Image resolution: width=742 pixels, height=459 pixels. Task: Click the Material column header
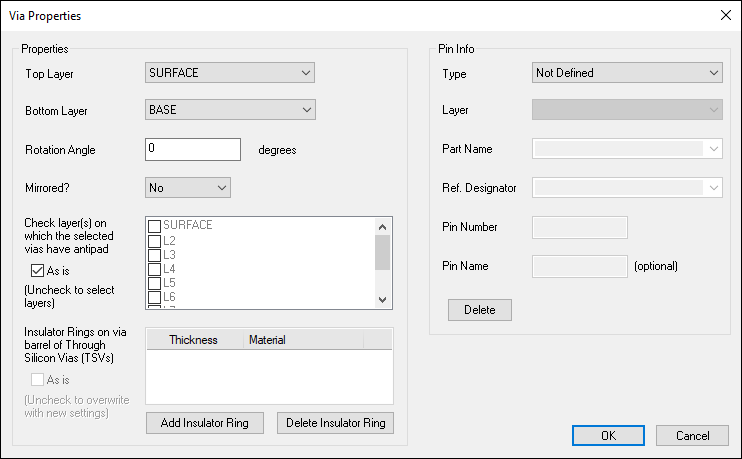pos(267,340)
